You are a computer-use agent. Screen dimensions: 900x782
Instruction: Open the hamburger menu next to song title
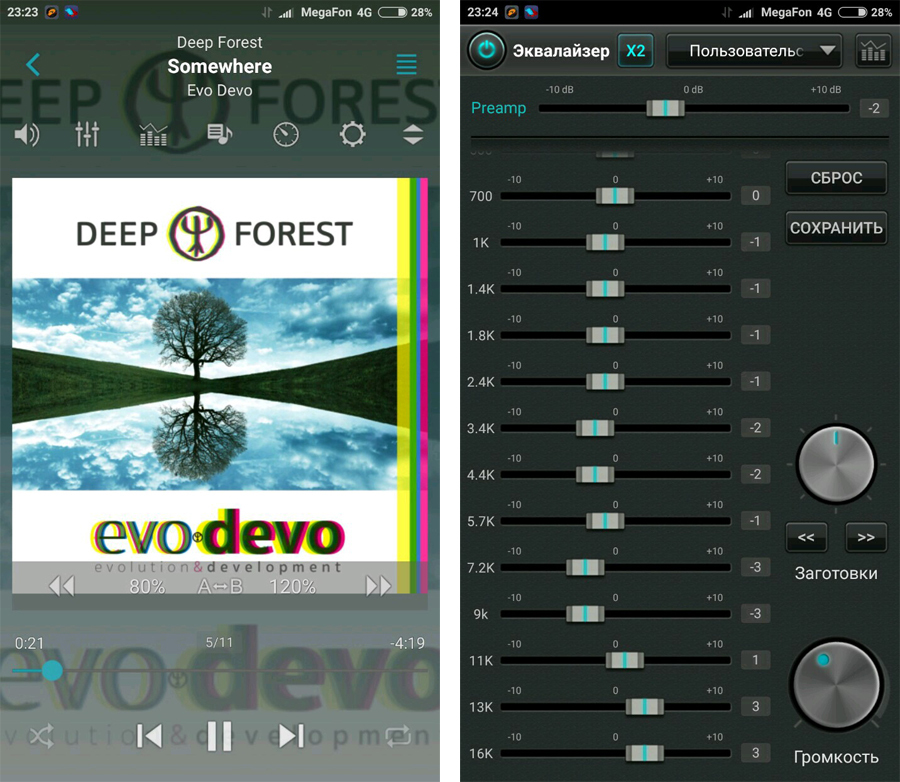(x=406, y=64)
